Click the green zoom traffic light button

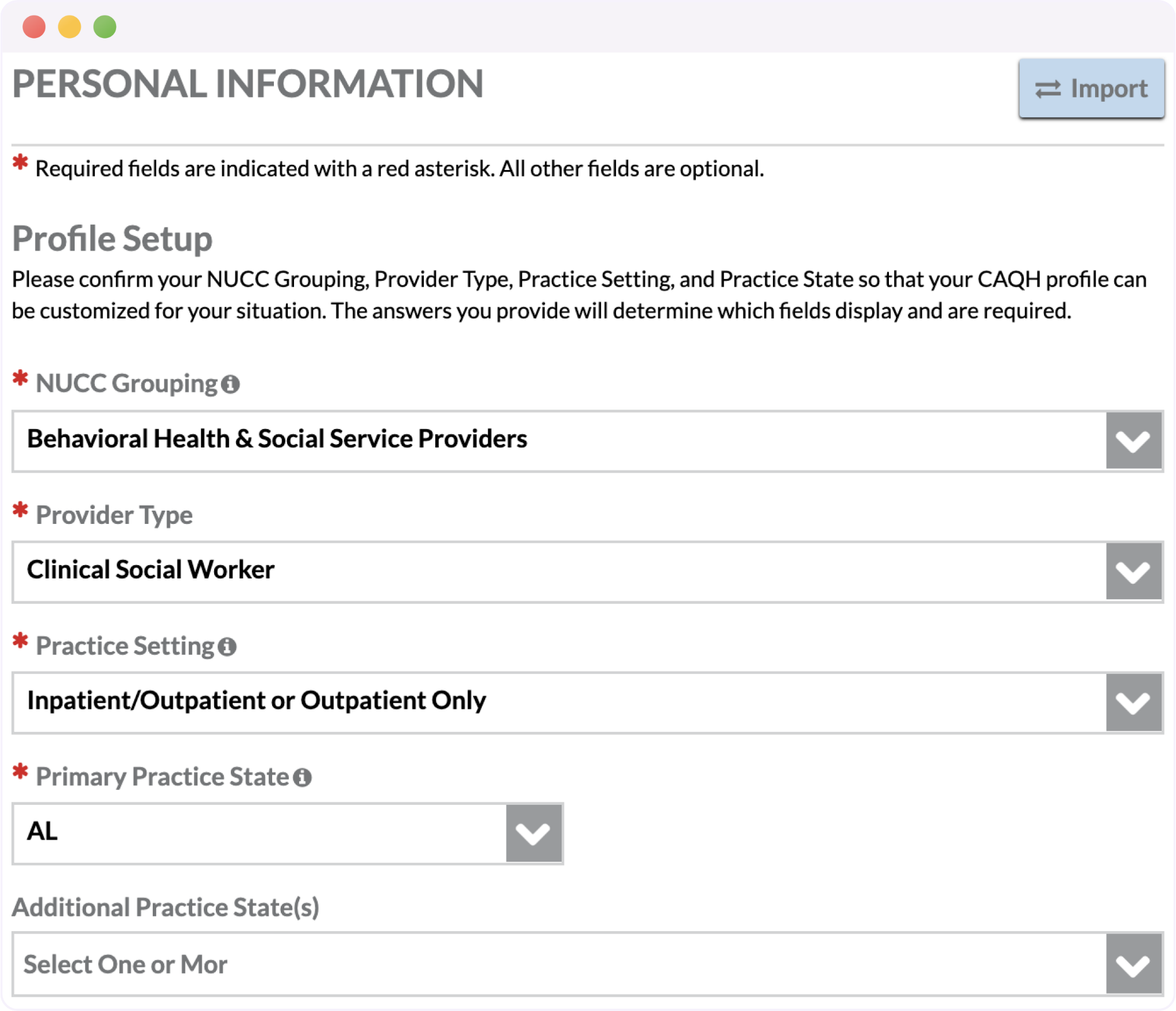pyautogui.click(x=104, y=26)
